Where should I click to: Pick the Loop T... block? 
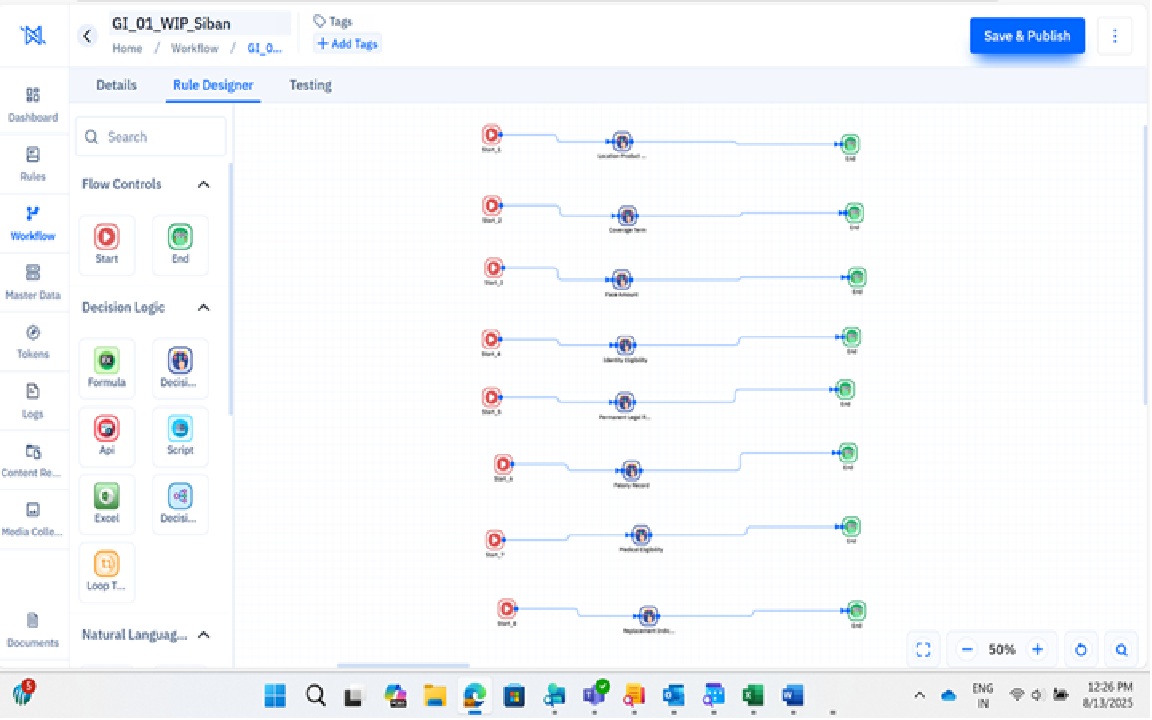107,572
